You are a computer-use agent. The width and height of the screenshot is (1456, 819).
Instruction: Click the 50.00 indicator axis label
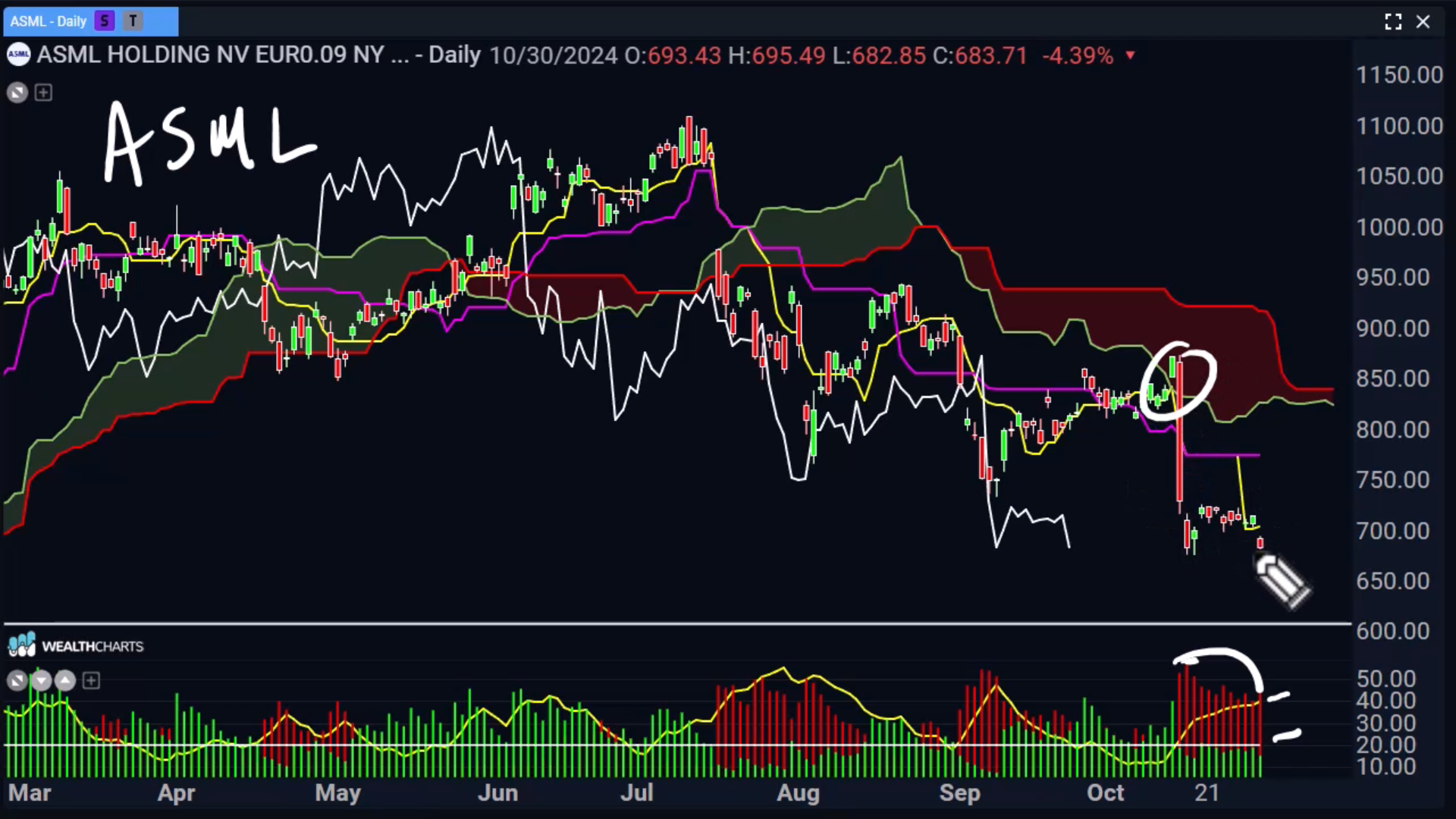[x=1385, y=679]
